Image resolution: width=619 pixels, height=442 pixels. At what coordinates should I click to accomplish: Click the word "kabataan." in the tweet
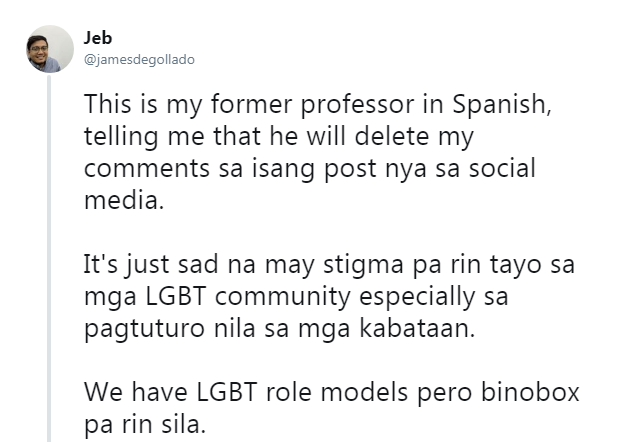click(417, 328)
